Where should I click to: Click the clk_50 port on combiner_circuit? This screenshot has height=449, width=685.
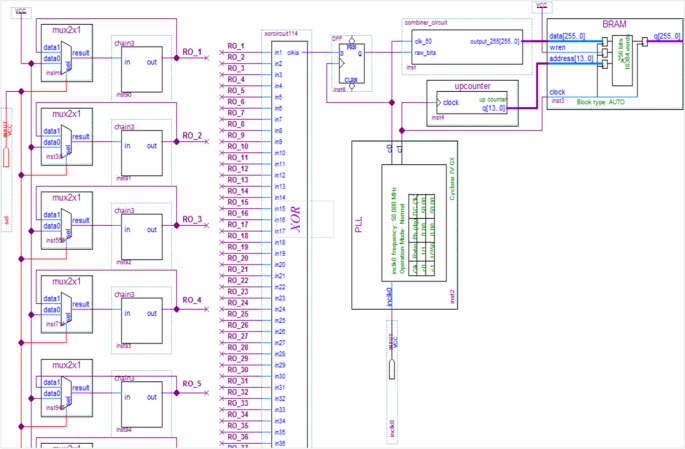[x=423, y=41]
